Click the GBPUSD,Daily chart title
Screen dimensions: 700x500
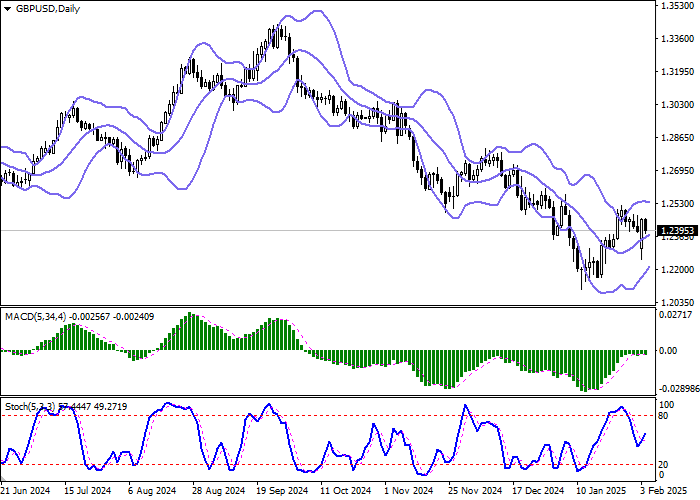coord(47,9)
